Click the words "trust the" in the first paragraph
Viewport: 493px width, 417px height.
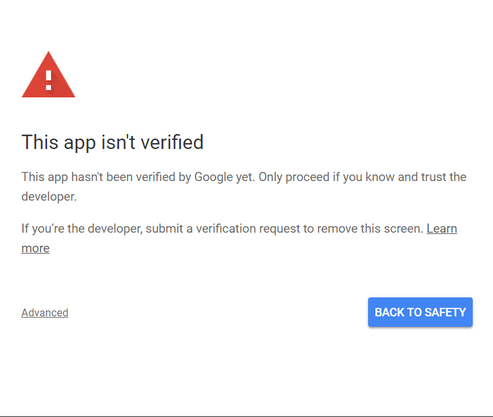click(x=443, y=177)
